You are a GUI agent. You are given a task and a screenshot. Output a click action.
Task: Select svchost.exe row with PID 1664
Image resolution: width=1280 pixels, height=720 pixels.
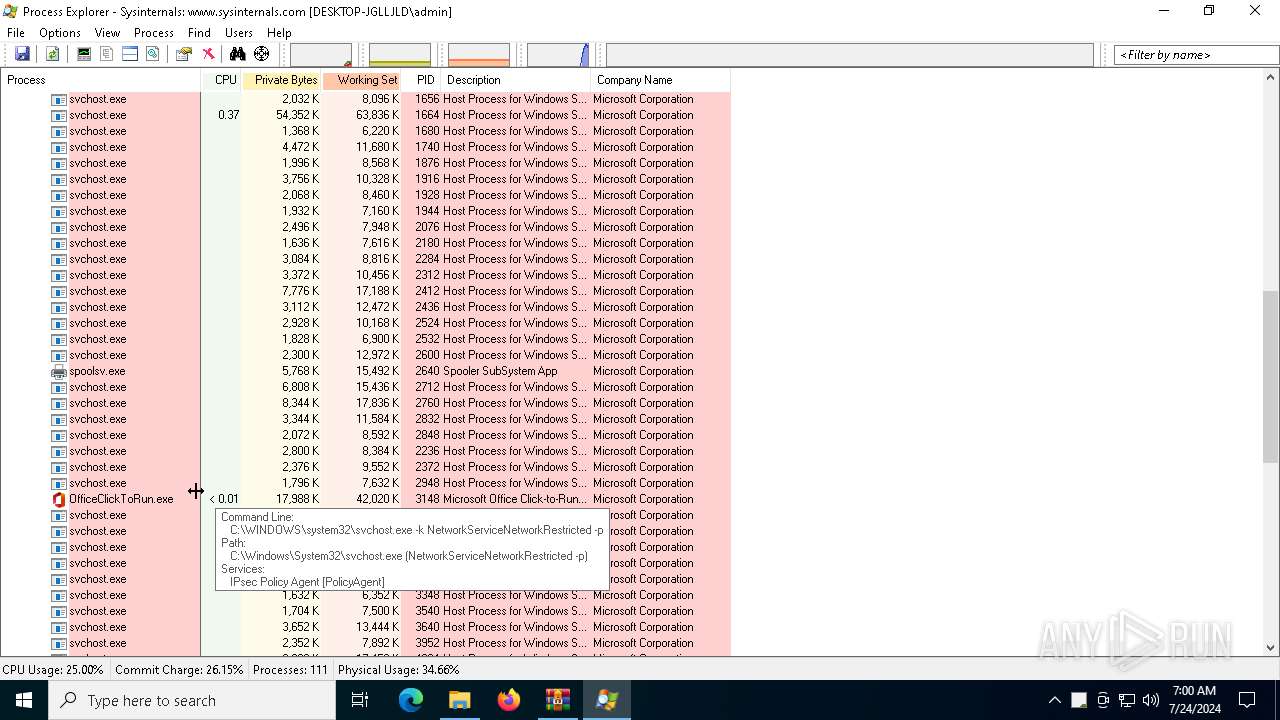pyautogui.click(x=365, y=115)
